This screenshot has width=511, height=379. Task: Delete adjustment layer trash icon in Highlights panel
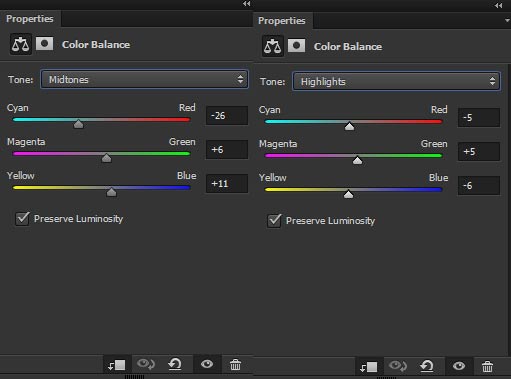[487, 367]
